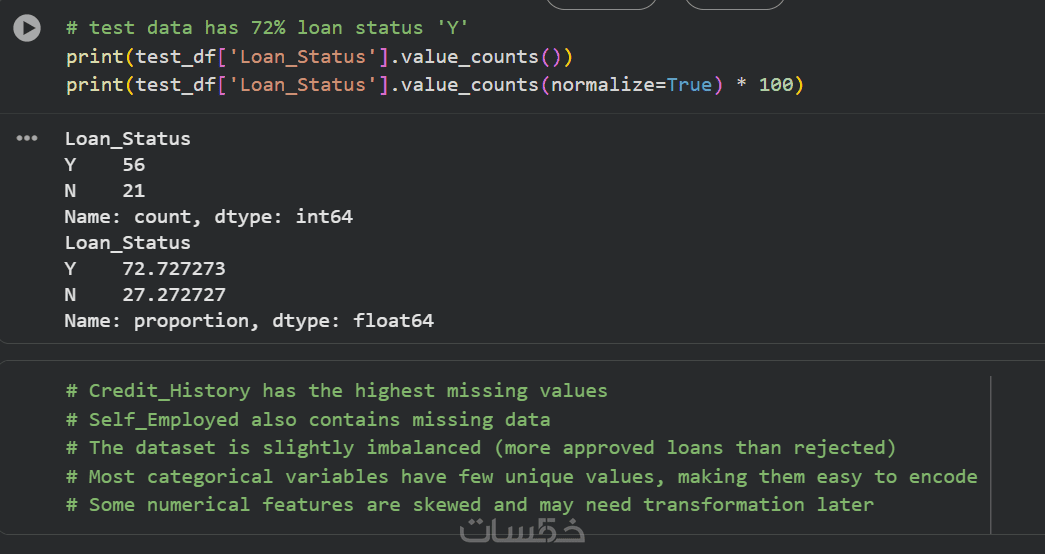
Task: Click the "Name: count, dtype: int64" output line
Action: [209, 217]
